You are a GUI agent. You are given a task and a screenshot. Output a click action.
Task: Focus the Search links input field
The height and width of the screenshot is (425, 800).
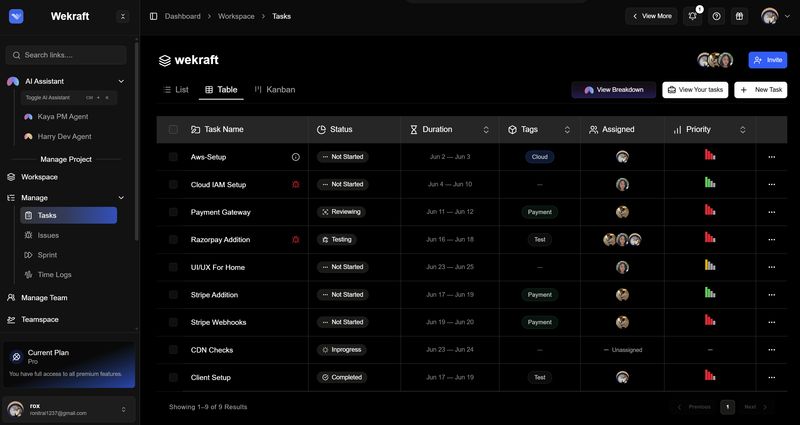66,55
